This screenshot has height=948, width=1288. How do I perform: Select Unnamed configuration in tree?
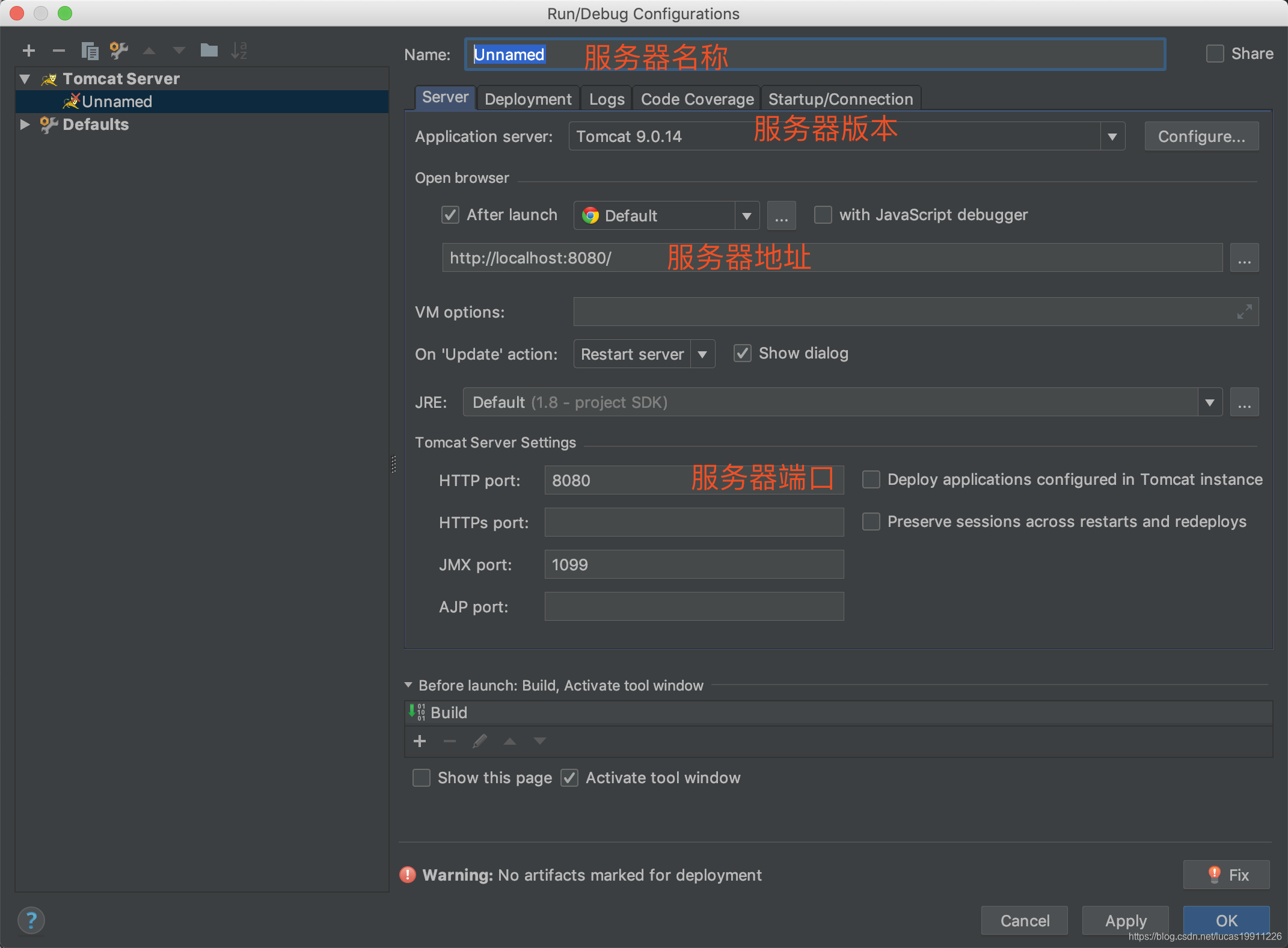[202, 102]
